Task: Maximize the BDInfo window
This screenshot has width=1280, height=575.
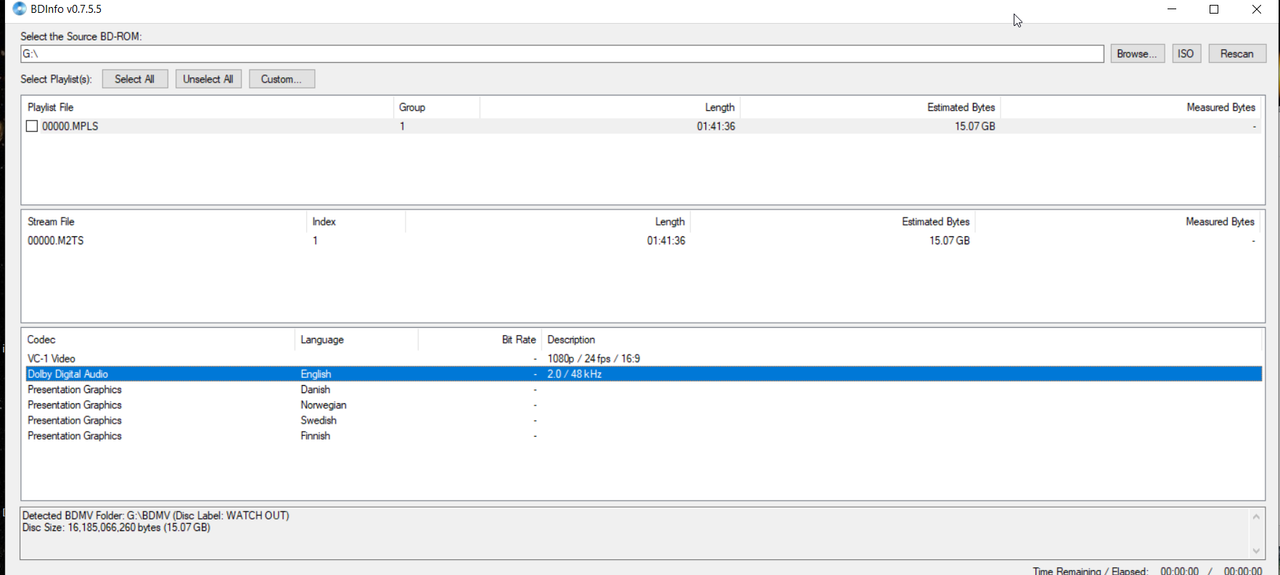Action: [x=1214, y=9]
